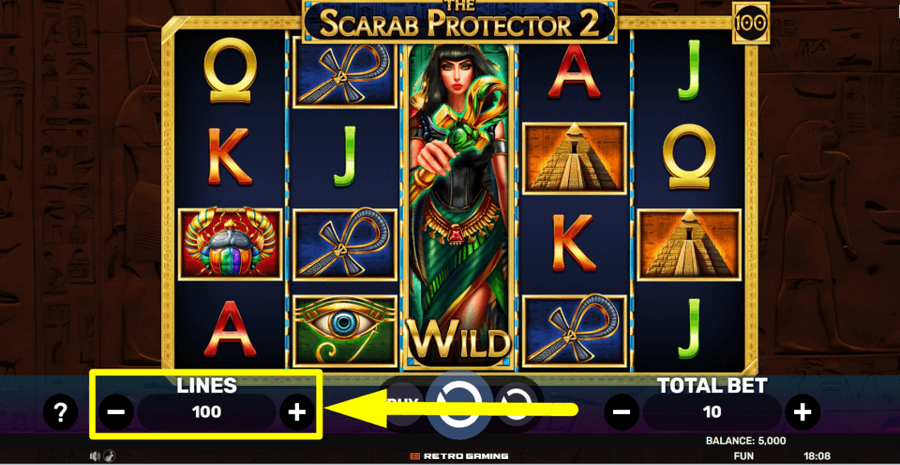Image resolution: width=900 pixels, height=465 pixels.
Task: Mute the game sound speaker icon
Action: pyautogui.click(x=95, y=456)
